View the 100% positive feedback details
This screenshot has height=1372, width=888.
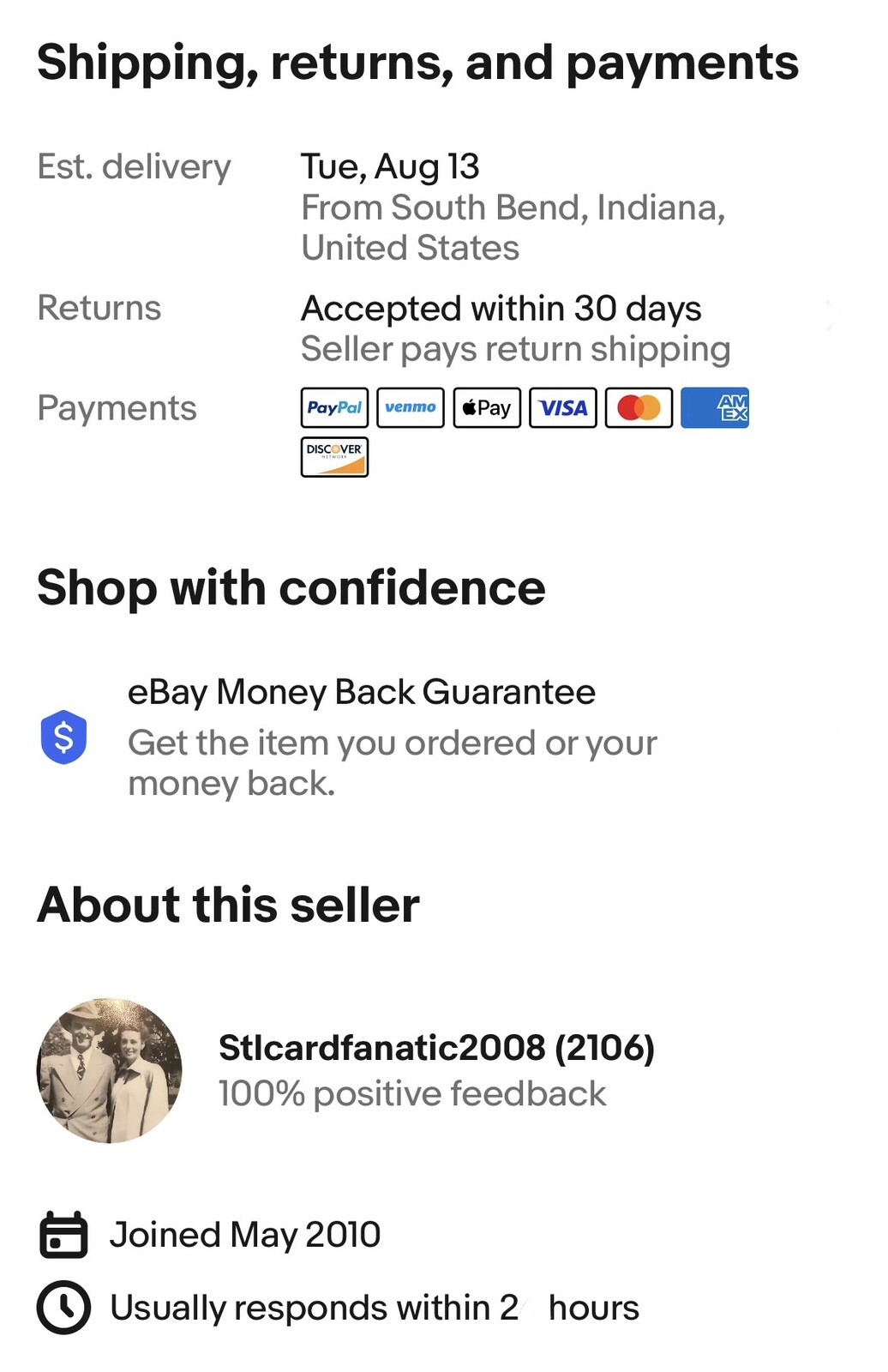[x=411, y=1094]
